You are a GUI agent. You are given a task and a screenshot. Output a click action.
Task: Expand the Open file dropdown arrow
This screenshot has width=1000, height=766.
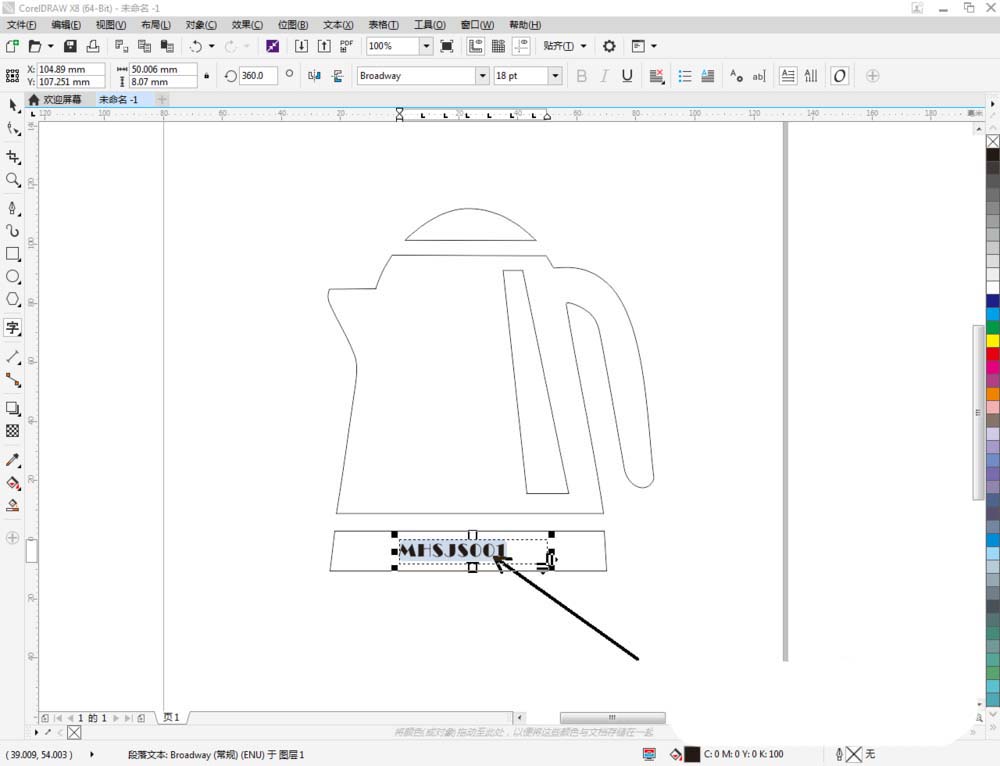coord(50,46)
